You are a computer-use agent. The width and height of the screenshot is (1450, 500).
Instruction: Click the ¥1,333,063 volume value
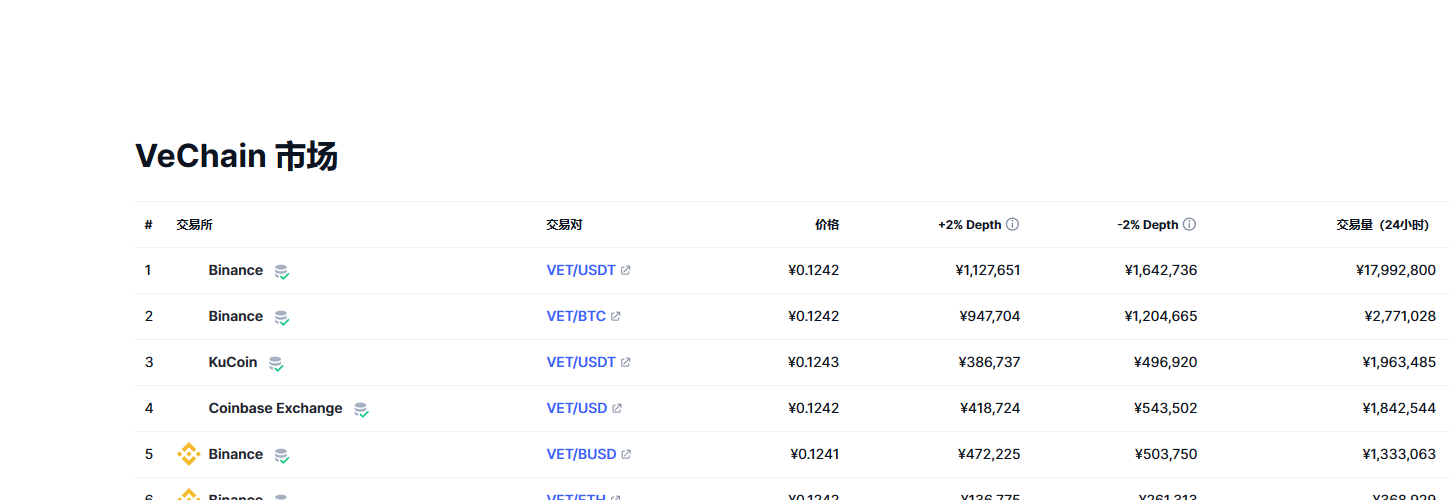[1399, 454]
